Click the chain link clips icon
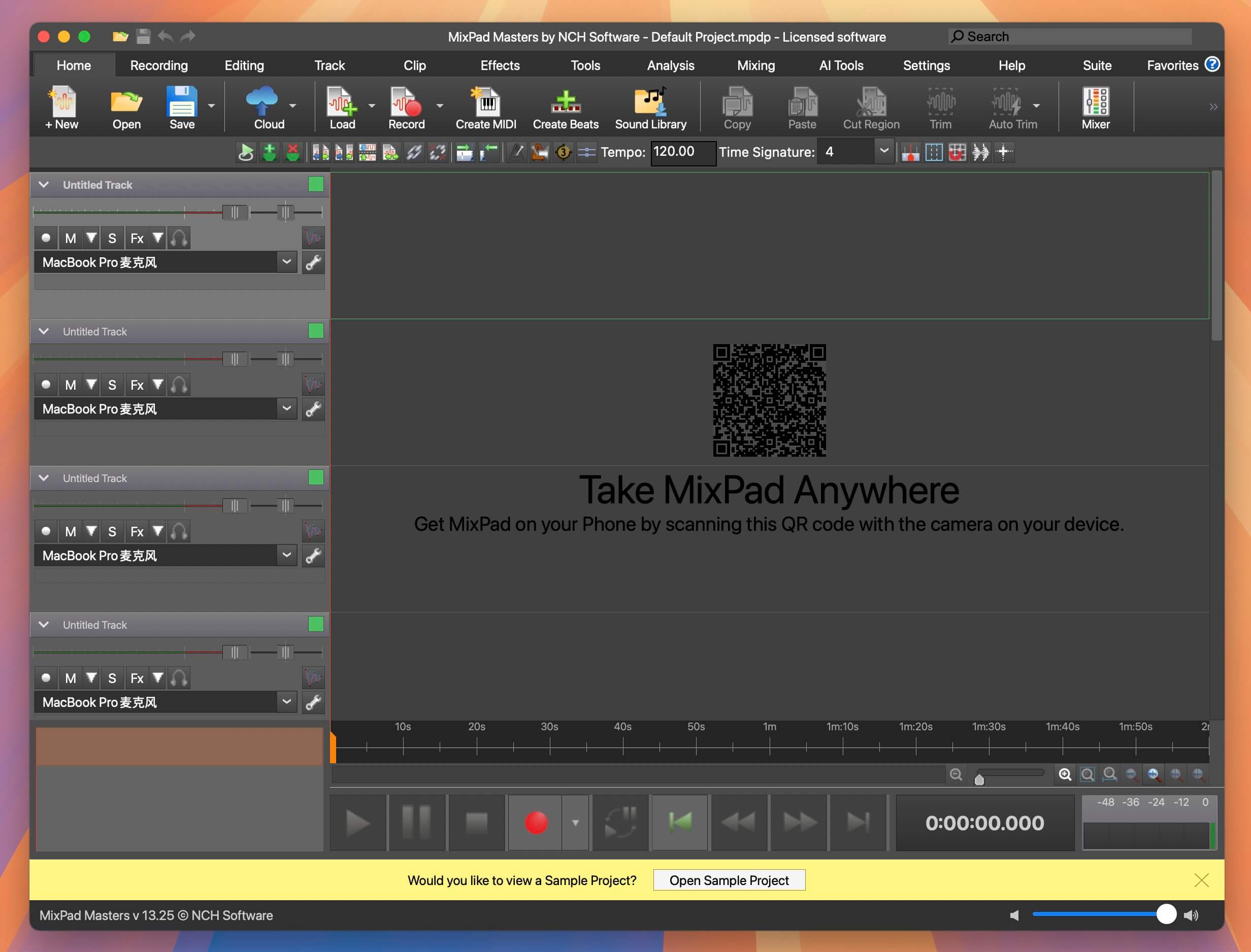 click(414, 152)
